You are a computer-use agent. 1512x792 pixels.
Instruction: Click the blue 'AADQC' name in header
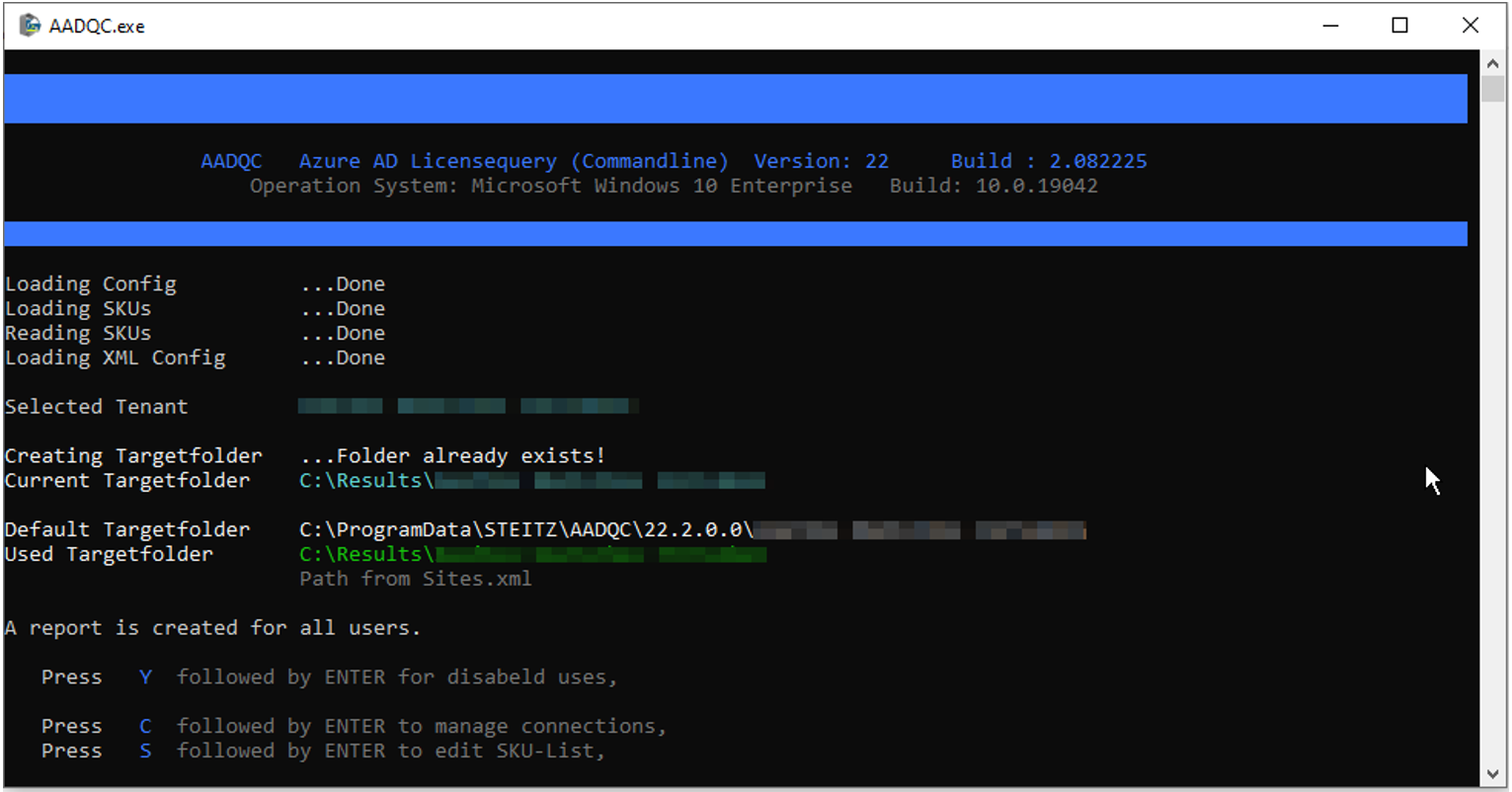(x=232, y=161)
